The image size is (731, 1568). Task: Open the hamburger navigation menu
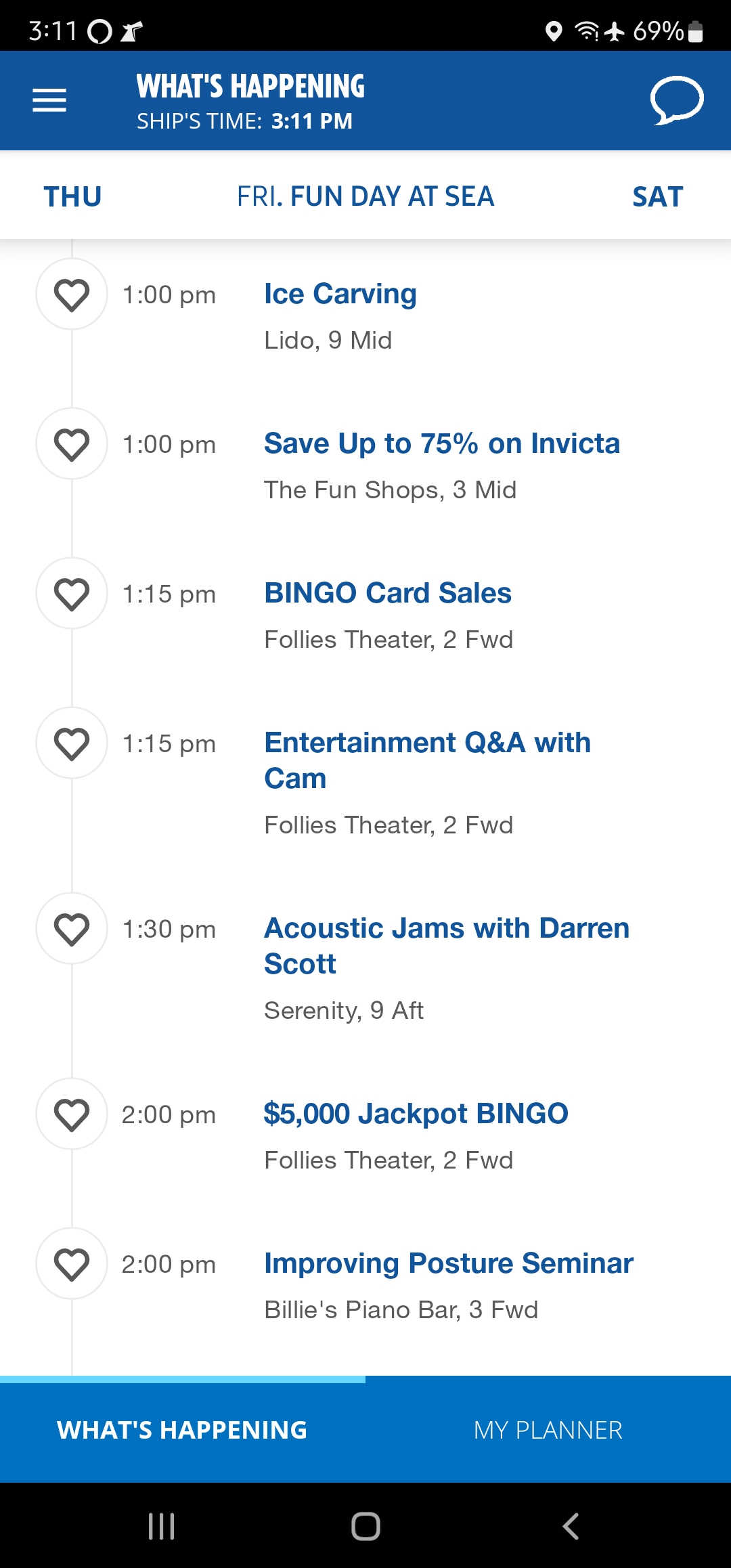49,100
